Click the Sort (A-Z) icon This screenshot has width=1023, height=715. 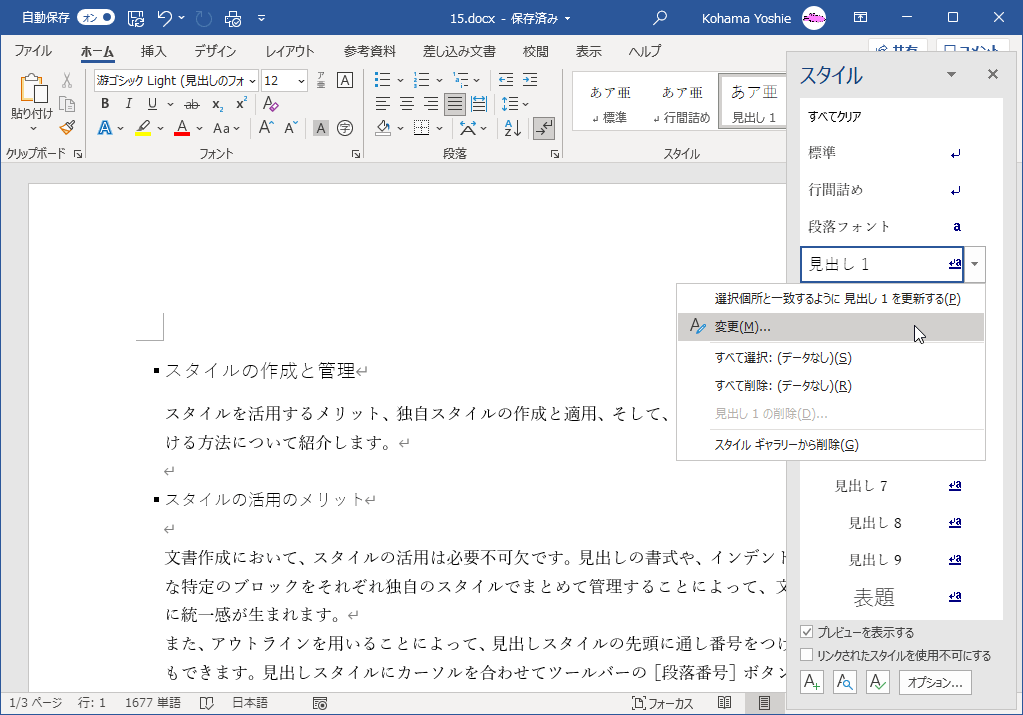pyautogui.click(x=512, y=127)
